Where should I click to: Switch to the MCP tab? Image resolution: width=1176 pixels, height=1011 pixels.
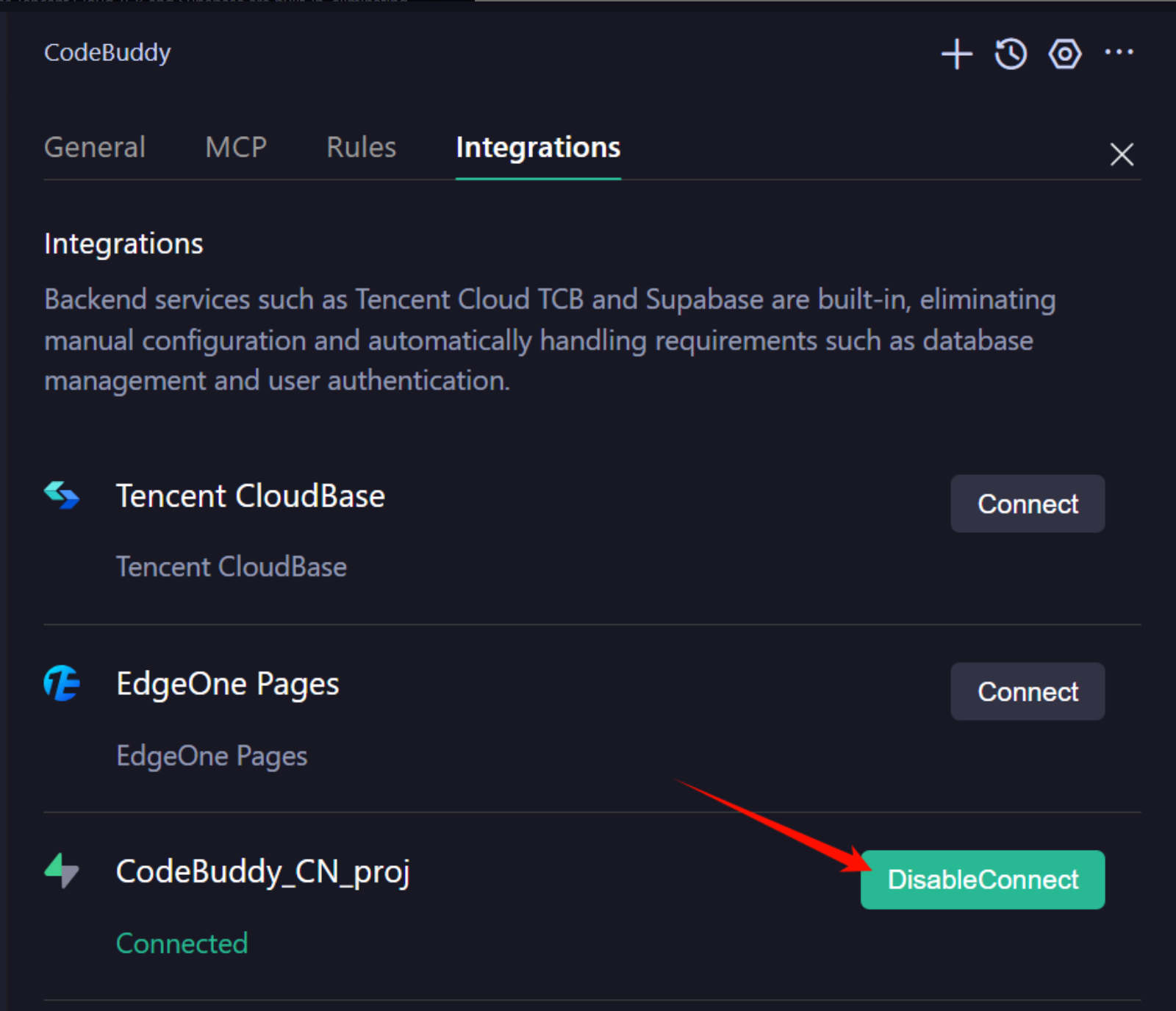[x=236, y=148]
